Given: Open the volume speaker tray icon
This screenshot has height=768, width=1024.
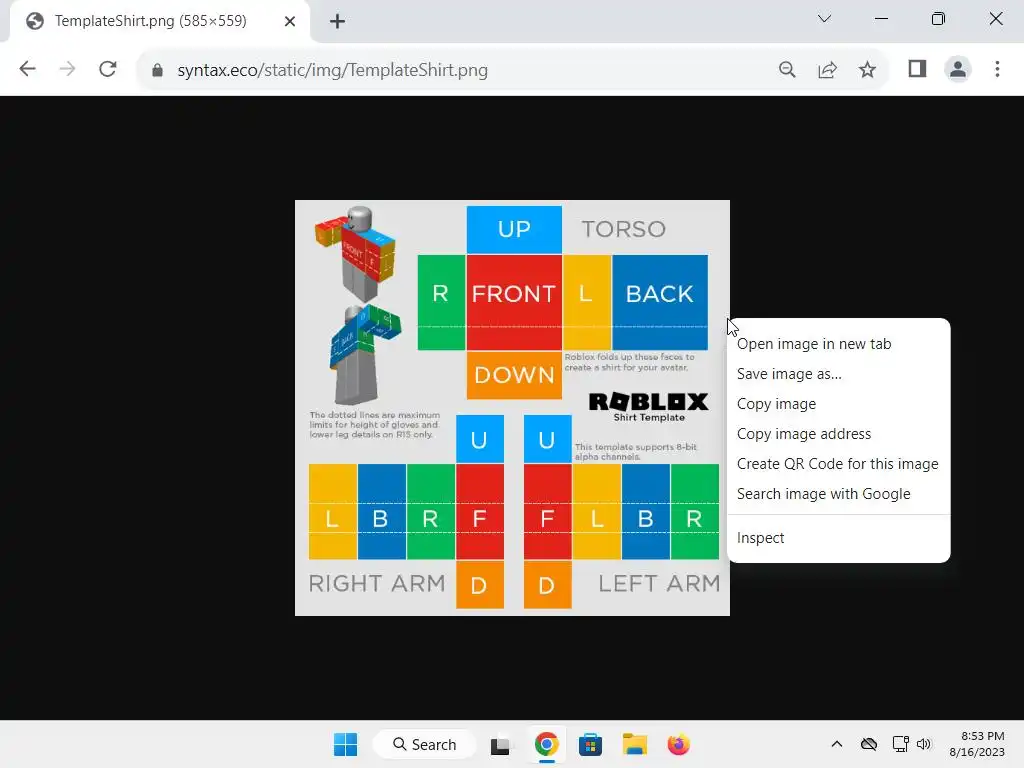Looking at the screenshot, I should 923,744.
